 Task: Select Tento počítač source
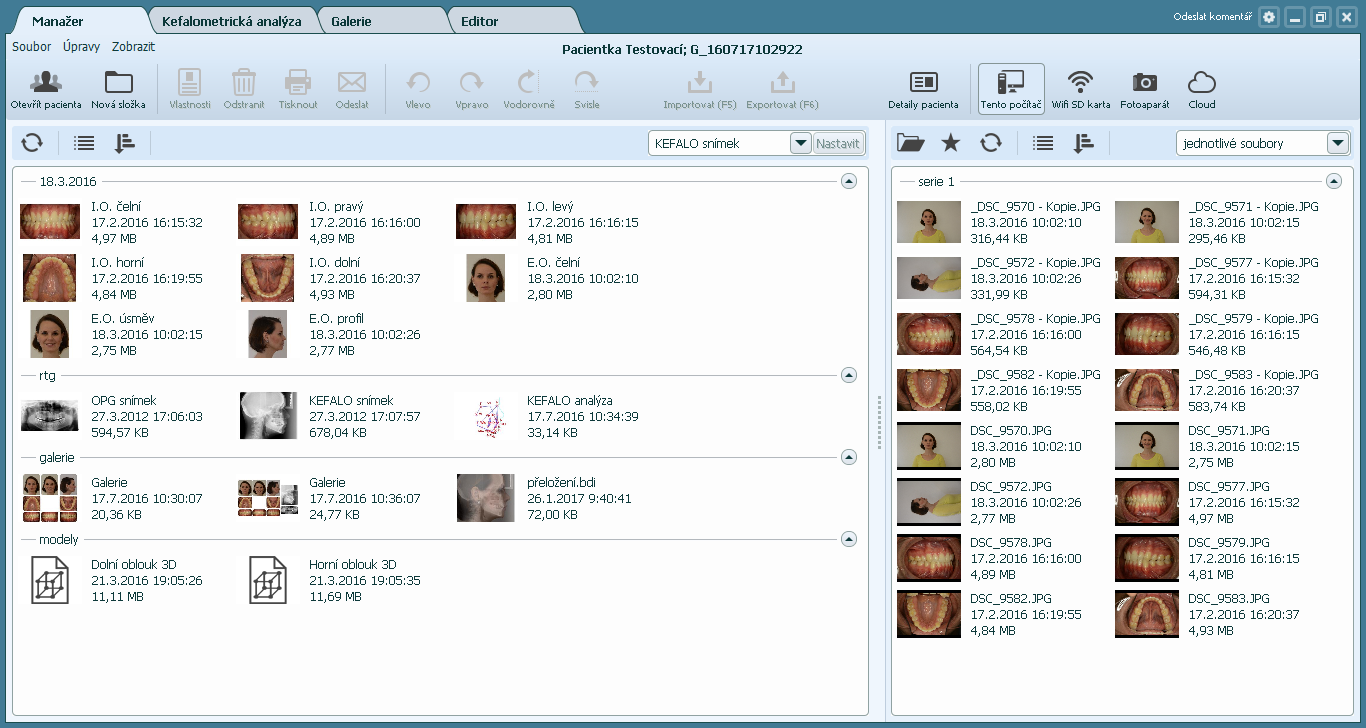[x=1011, y=90]
